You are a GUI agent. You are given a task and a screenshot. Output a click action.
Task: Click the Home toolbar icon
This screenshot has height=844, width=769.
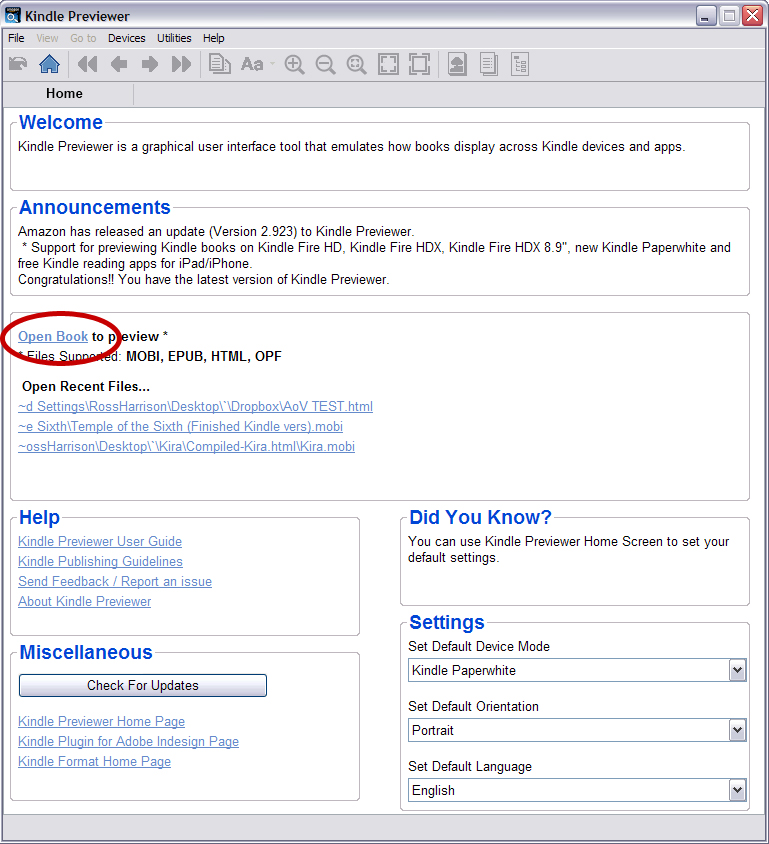[x=49, y=64]
